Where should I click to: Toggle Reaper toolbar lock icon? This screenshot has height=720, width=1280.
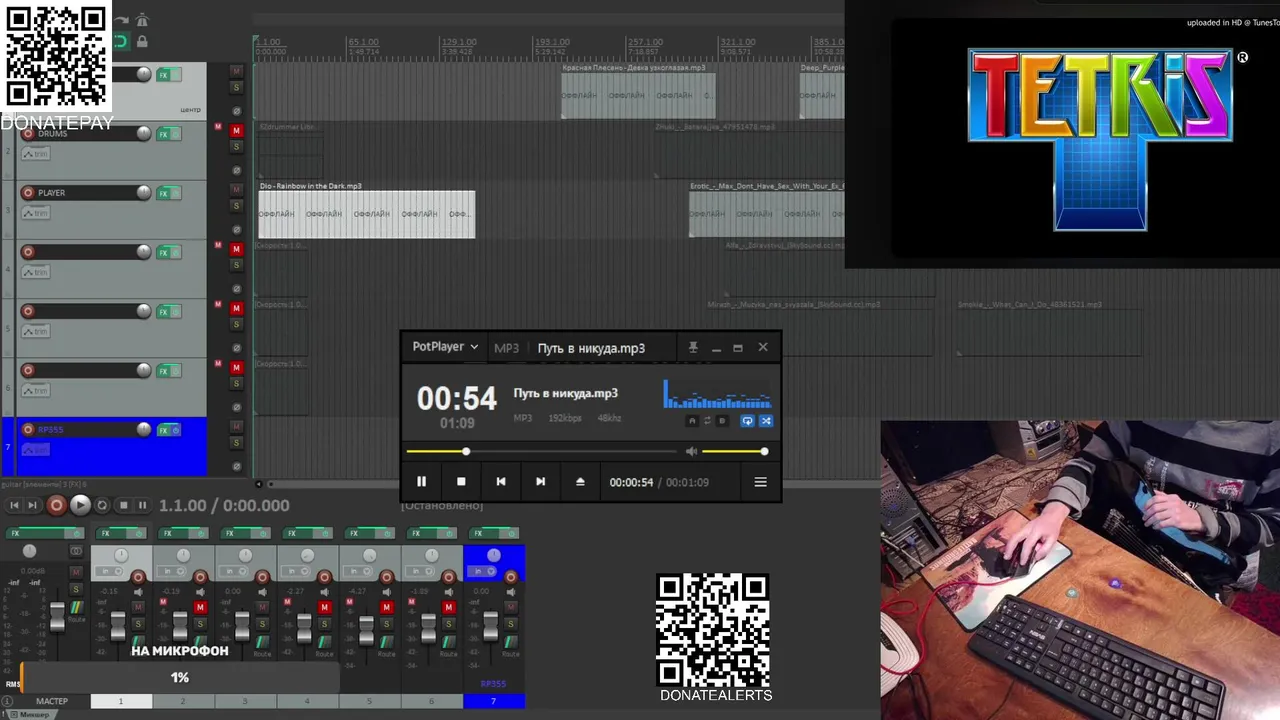tap(142, 42)
